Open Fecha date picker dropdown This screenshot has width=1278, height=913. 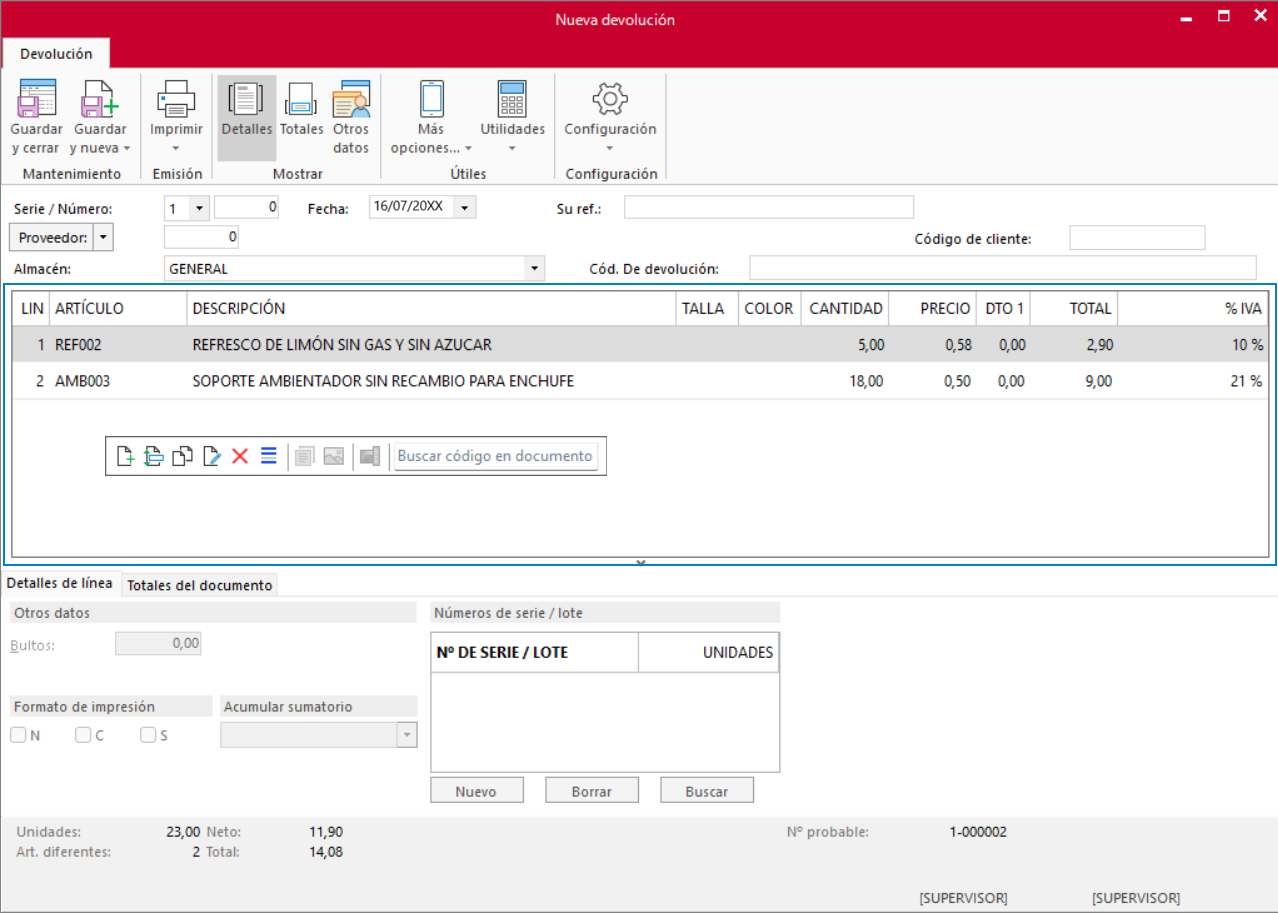(465, 208)
